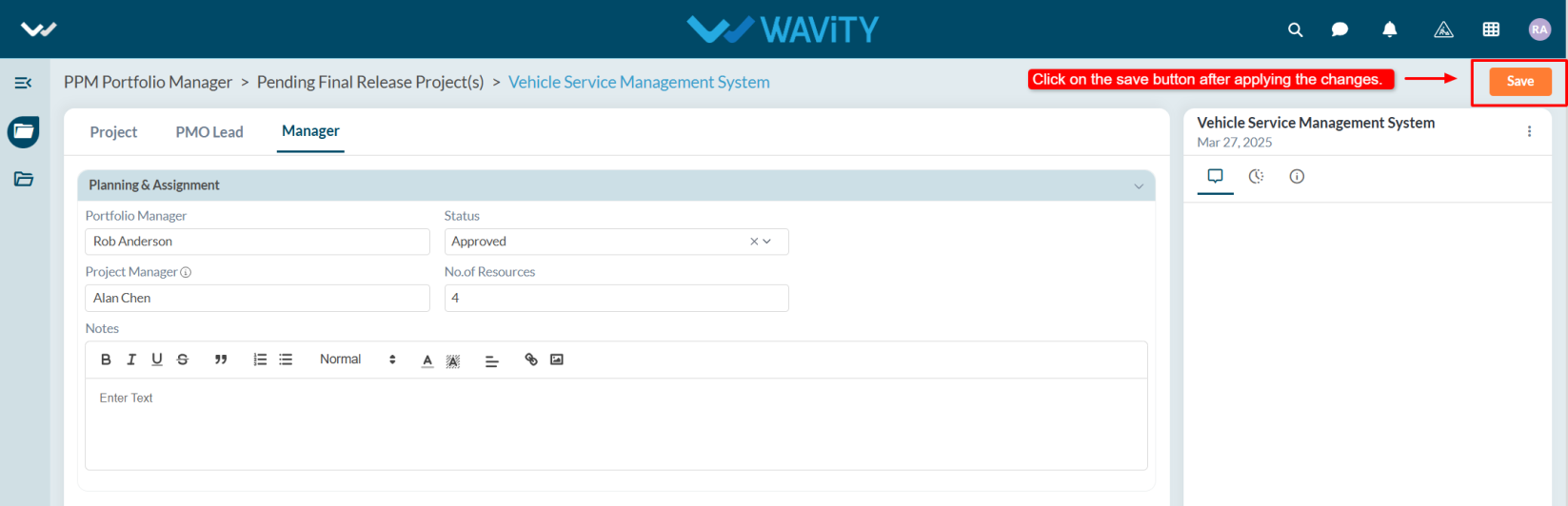Image resolution: width=1568 pixels, height=506 pixels.
Task: Collapse the Planning & Assignment section
Action: (x=1139, y=185)
